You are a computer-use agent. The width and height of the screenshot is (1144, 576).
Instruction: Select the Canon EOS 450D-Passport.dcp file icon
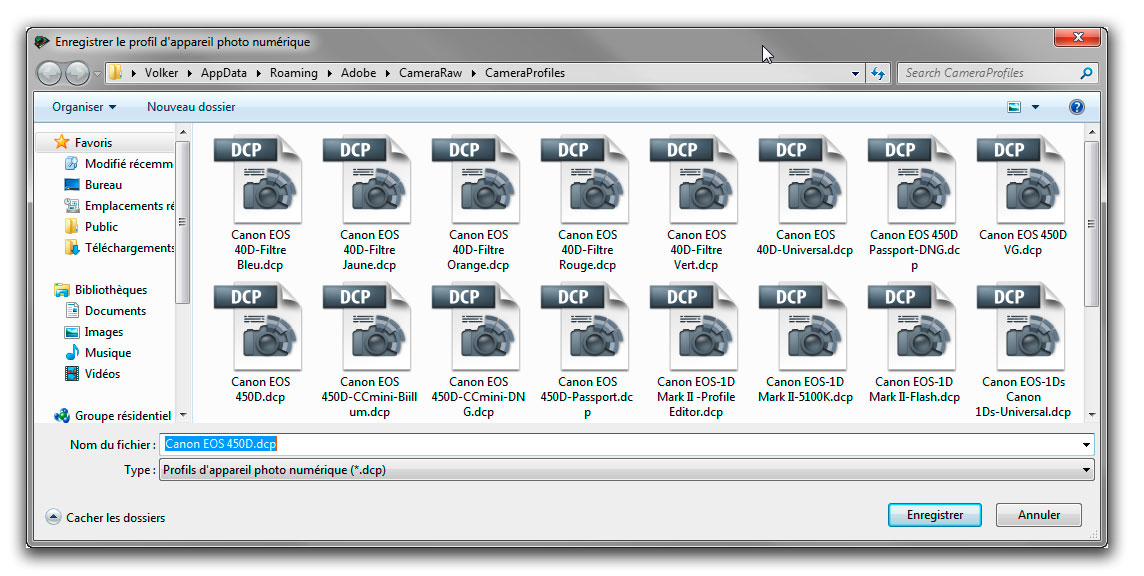(587, 326)
